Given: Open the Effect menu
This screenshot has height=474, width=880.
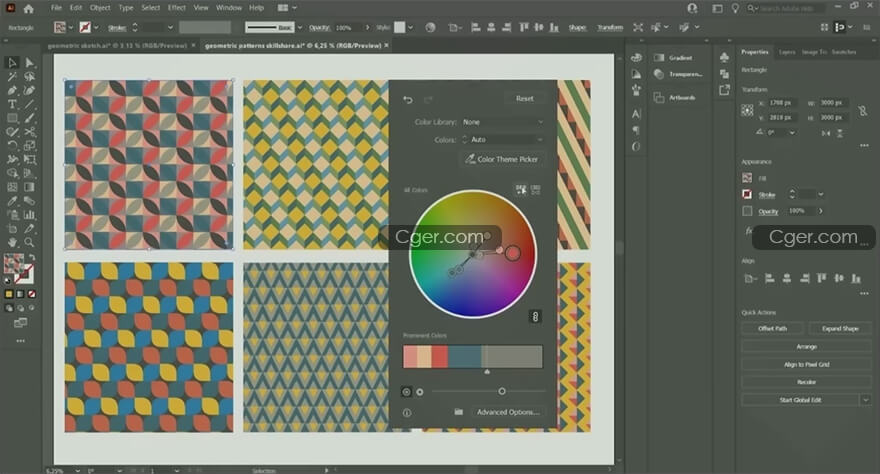Looking at the screenshot, I should pos(176,8).
